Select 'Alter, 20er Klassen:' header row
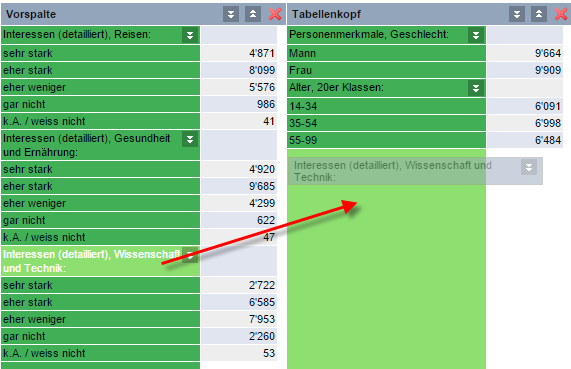Image resolution: width=571 pixels, height=369 pixels. [386, 88]
